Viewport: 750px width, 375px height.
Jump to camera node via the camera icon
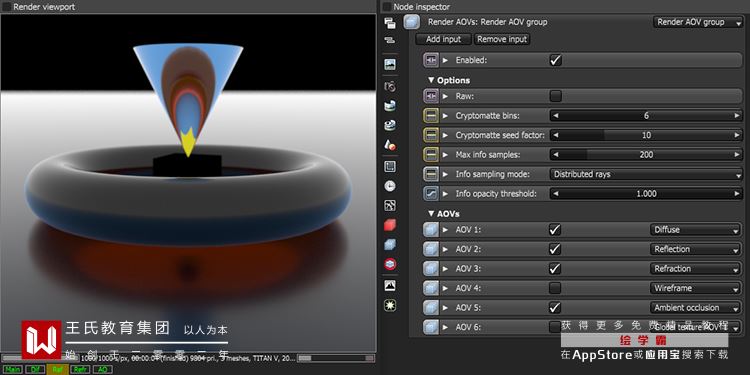390,86
